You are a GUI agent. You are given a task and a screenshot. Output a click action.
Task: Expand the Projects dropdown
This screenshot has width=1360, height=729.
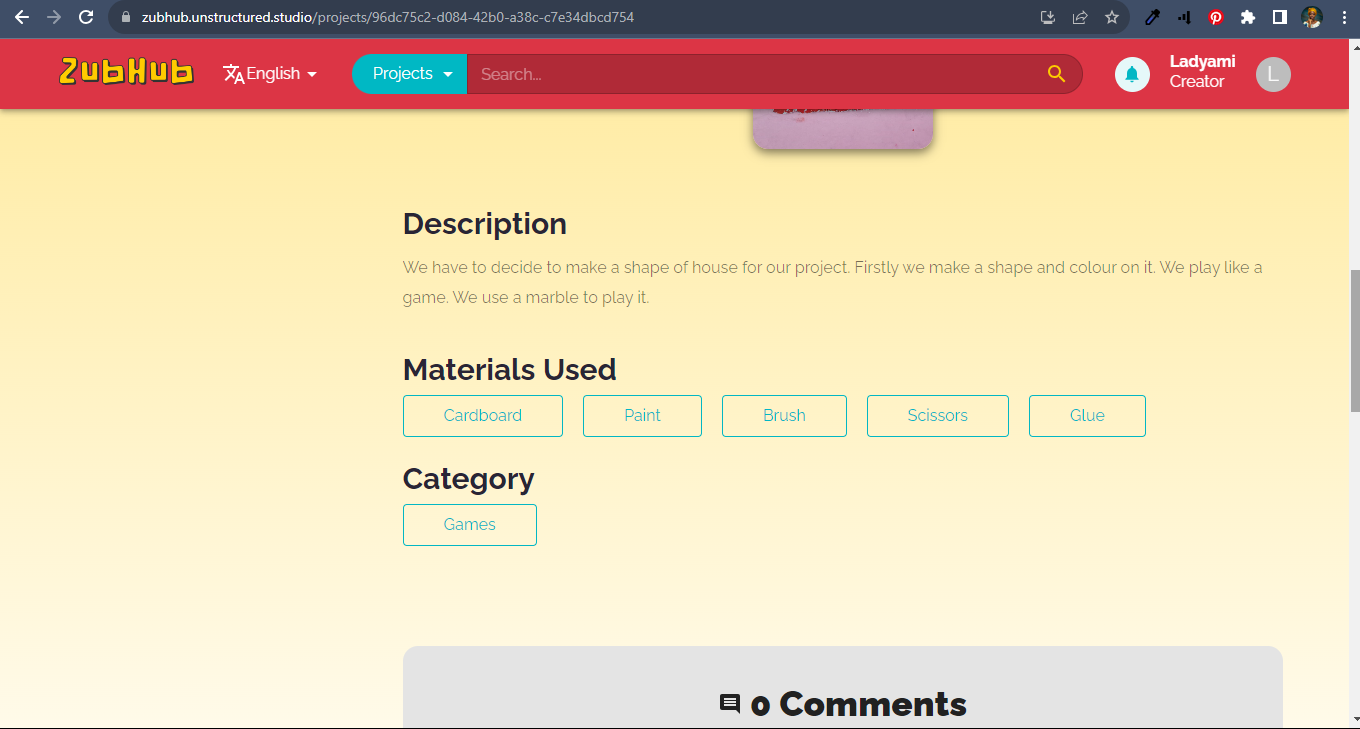(409, 73)
